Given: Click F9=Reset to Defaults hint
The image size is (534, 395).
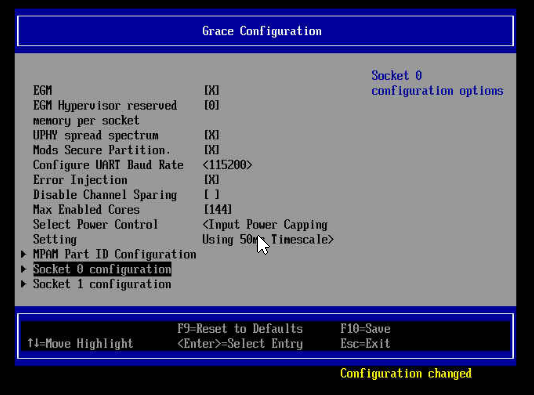Looking at the screenshot, I should tap(240, 329).
